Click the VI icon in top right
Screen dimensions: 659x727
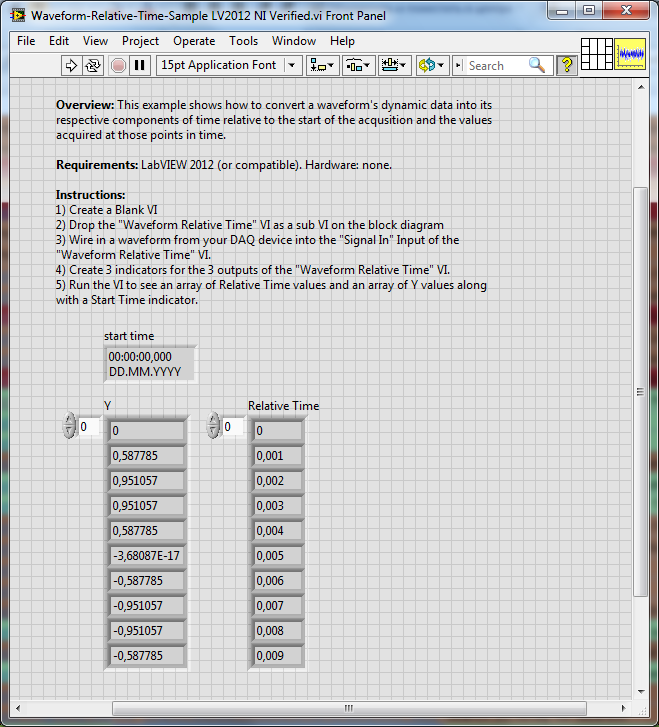pos(630,54)
